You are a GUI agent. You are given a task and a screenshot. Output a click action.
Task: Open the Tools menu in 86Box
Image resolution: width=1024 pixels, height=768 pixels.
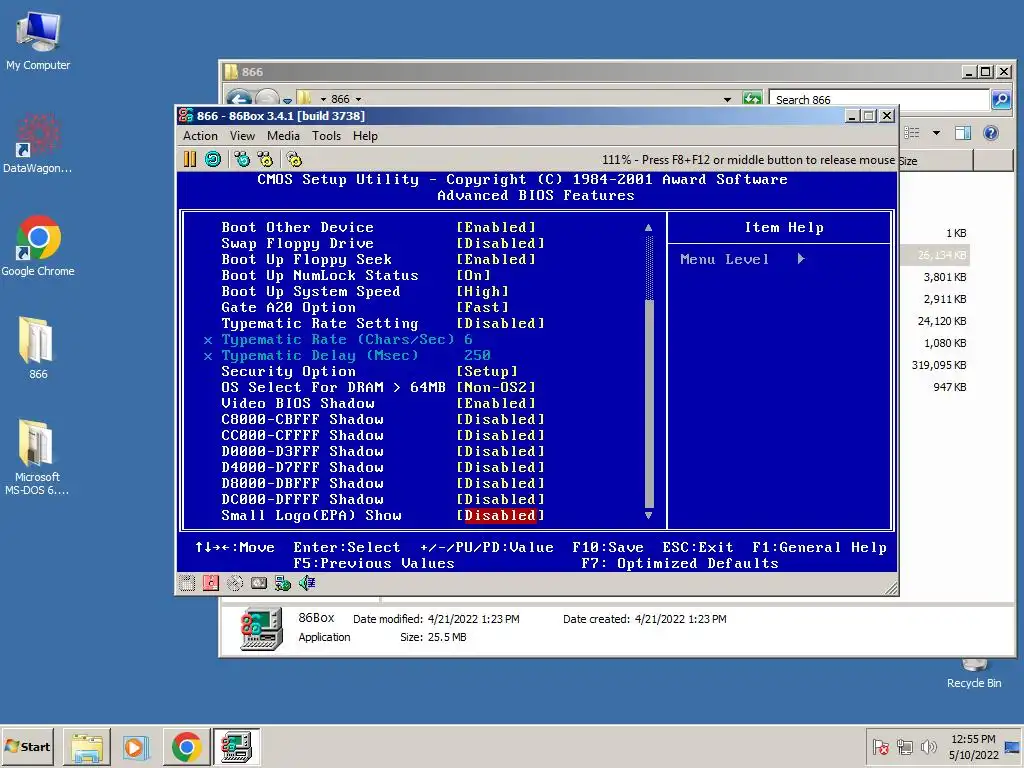(326, 136)
